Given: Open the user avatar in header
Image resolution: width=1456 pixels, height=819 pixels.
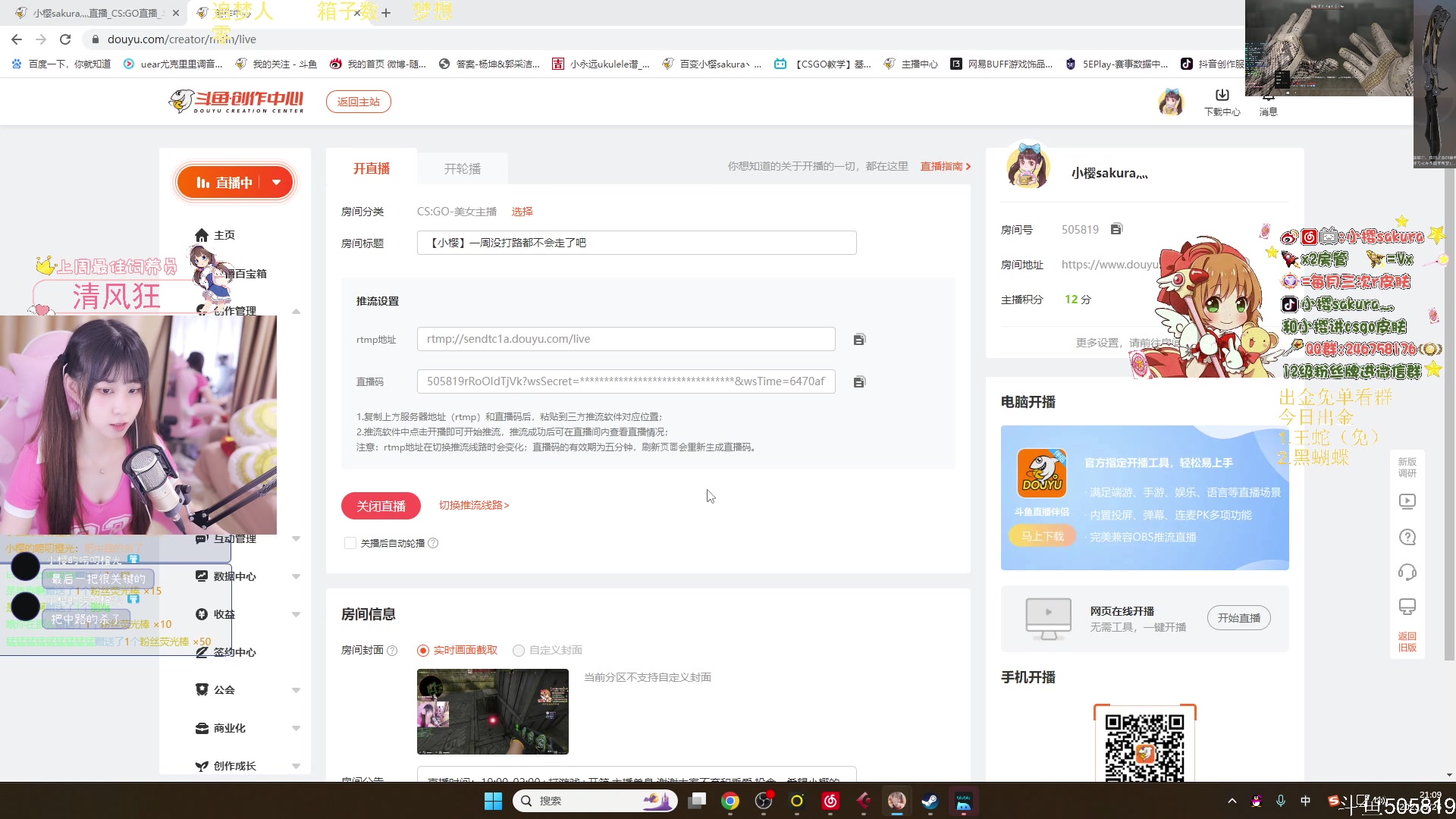Looking at the screenshot, I should click(1171, 102).
